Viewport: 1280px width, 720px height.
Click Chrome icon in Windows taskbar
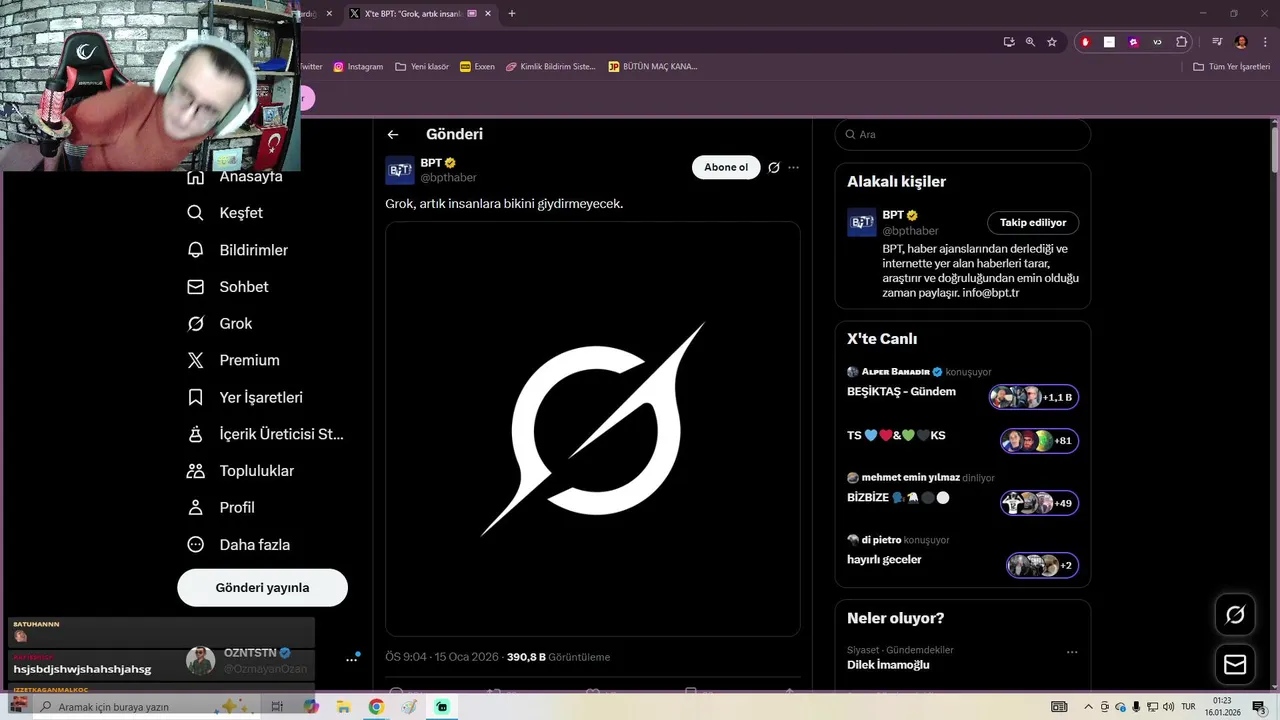click(376, 707)
